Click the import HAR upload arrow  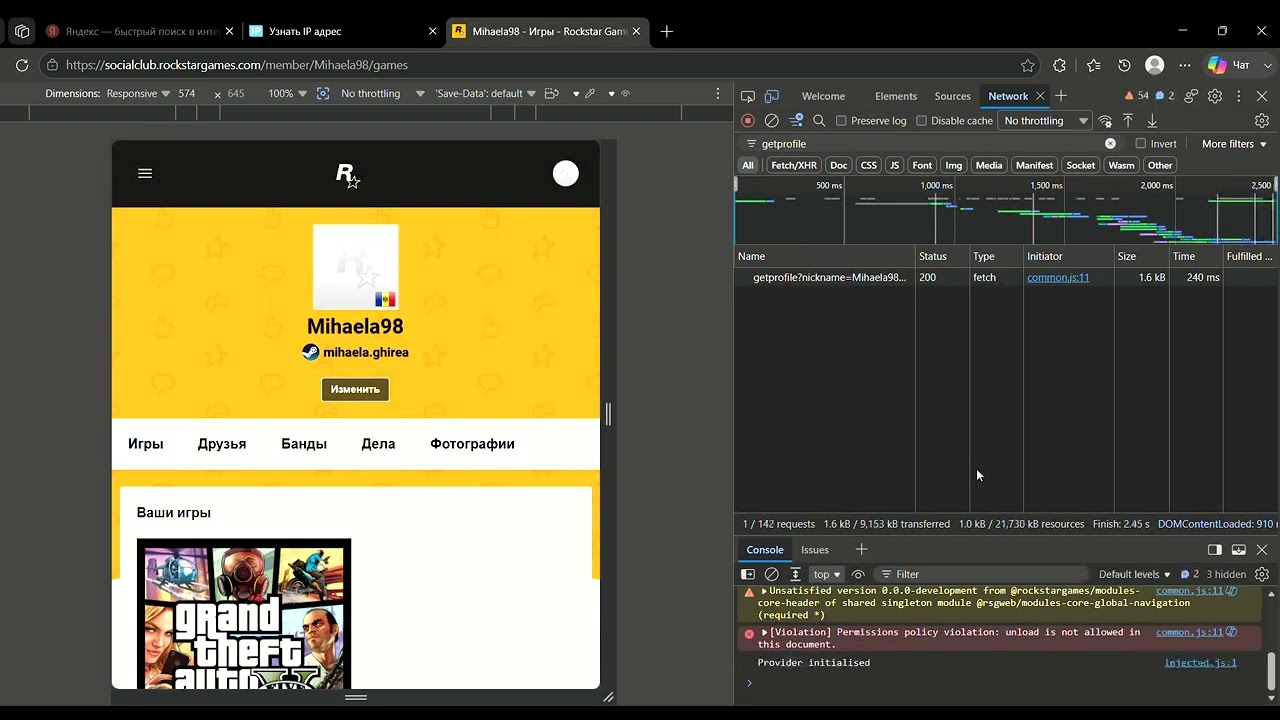1128,121
